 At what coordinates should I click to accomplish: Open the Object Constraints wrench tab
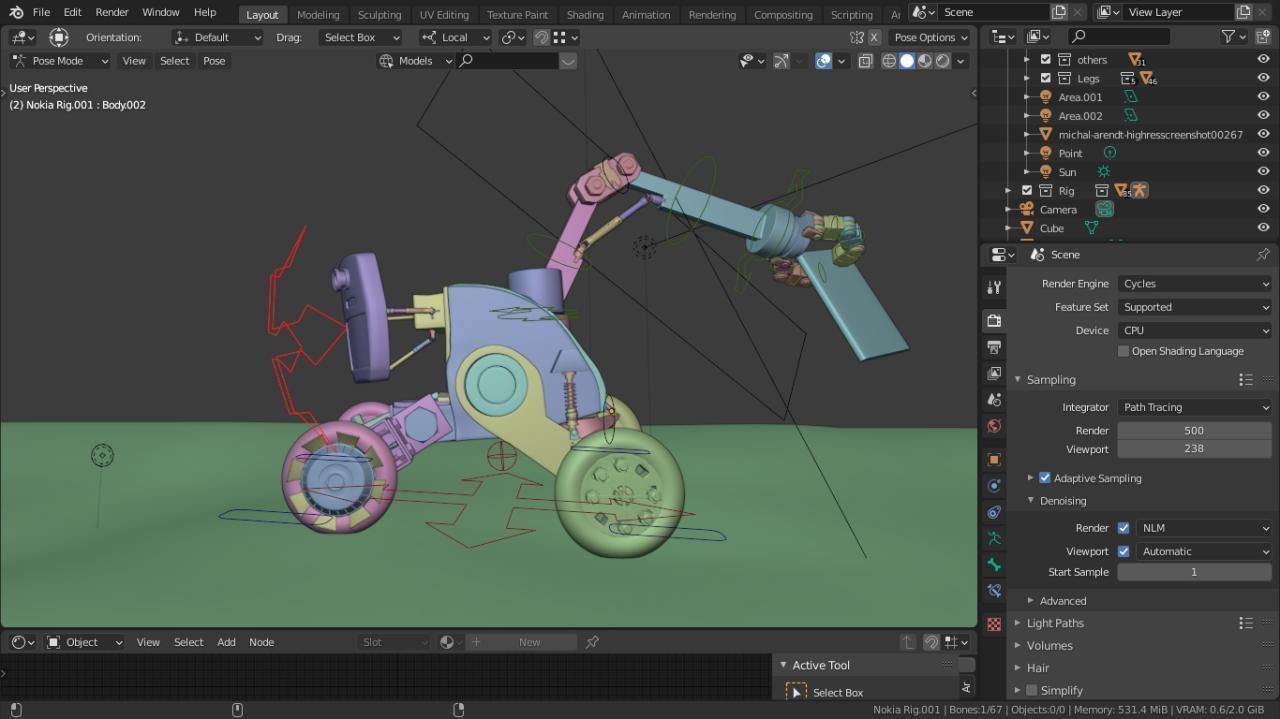click(x=994, y=485)
